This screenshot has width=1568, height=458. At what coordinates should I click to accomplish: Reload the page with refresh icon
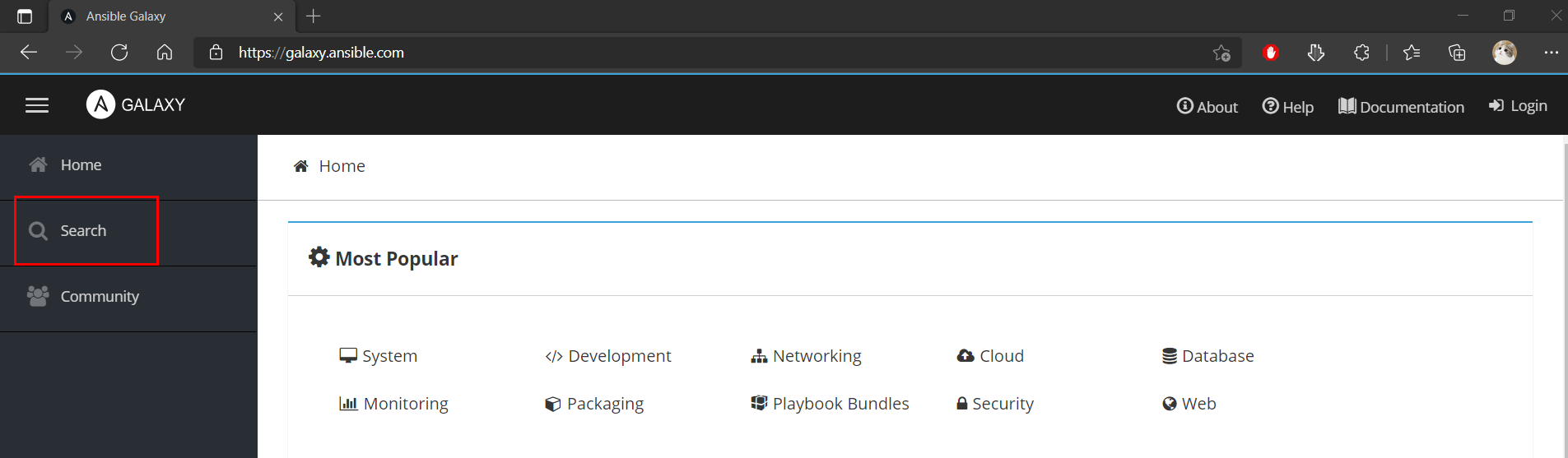pyautogui.click(x=119, y=53)
